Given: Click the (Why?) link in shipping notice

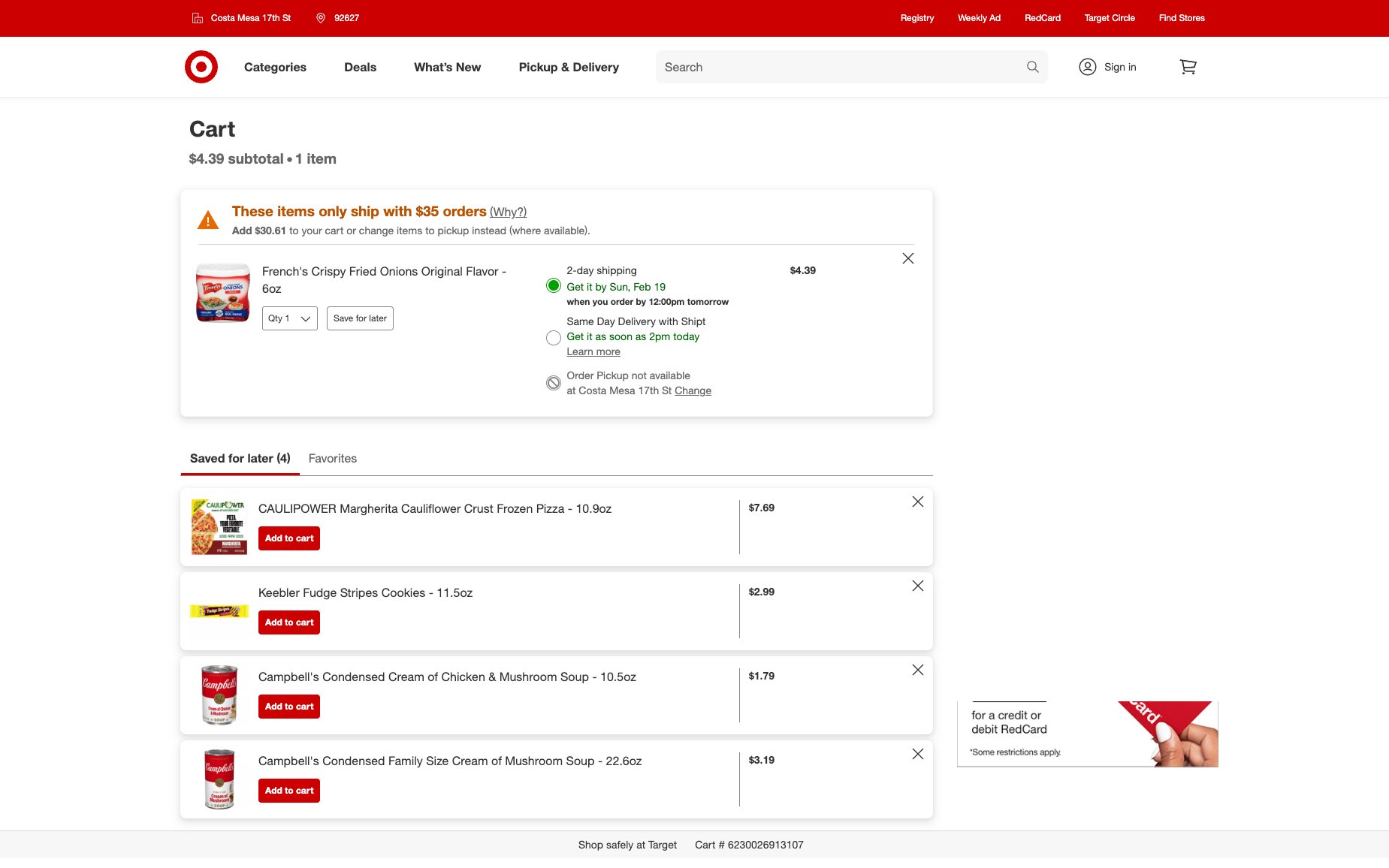Looking at the screenshot, I should (x=509, y=212).
